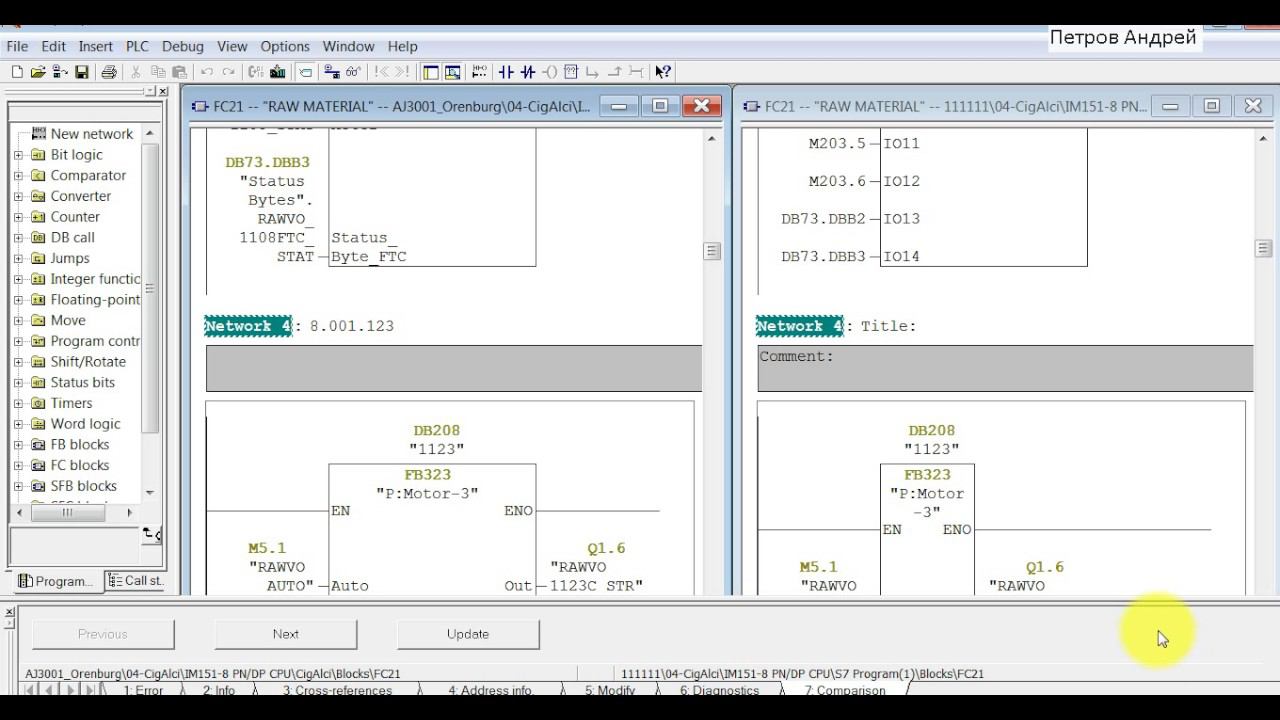The height and width of the screenshot is (720, 1280).
Task: Select New network in the elements tree
Action: 91,134
